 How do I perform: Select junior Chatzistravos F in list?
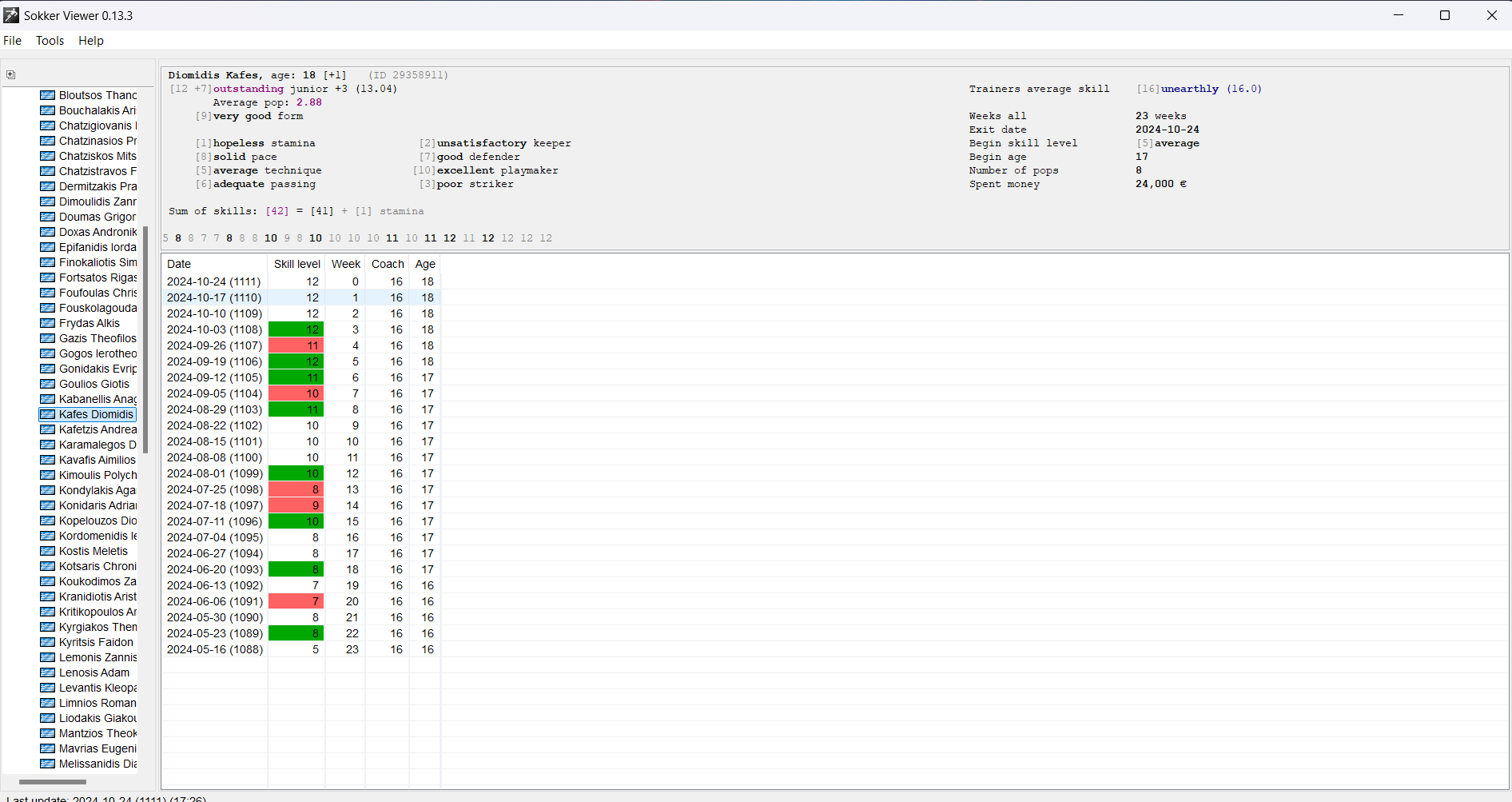point(97,171)
